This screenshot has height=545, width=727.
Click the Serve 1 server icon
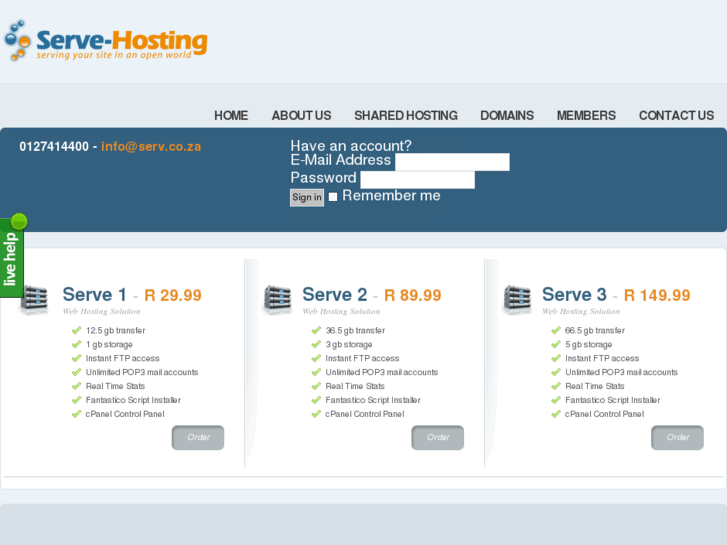34,300
